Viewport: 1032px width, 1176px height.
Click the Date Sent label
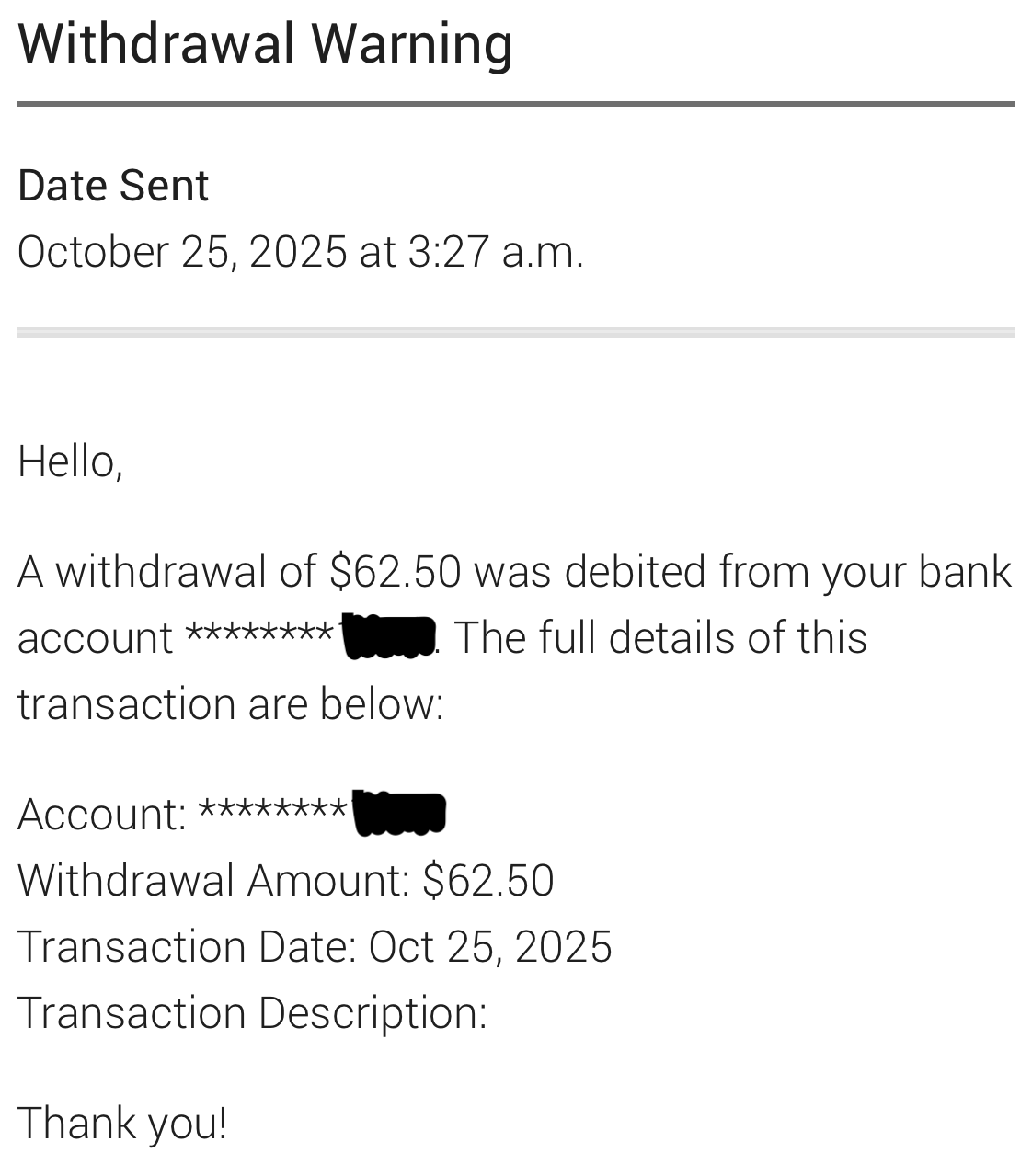(x=113, y=186)
